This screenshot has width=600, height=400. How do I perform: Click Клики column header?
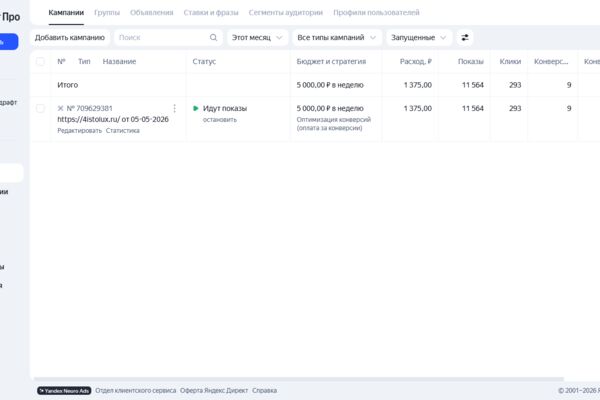510,61
